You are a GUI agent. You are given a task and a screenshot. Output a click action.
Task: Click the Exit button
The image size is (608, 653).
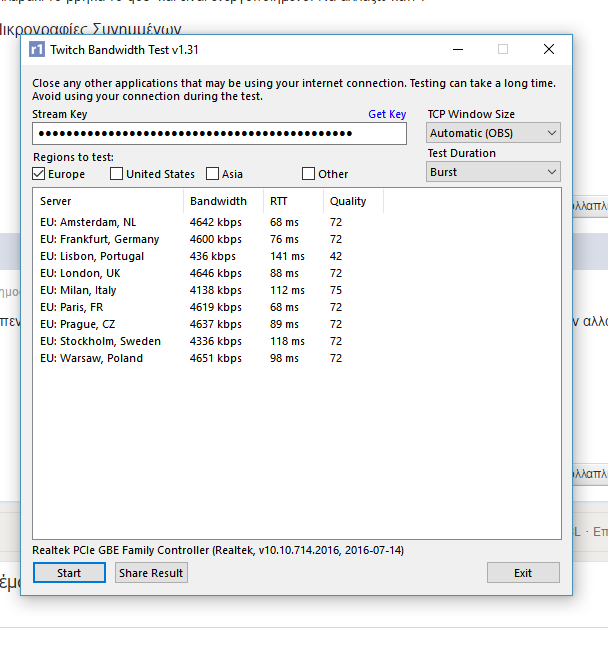523,573
